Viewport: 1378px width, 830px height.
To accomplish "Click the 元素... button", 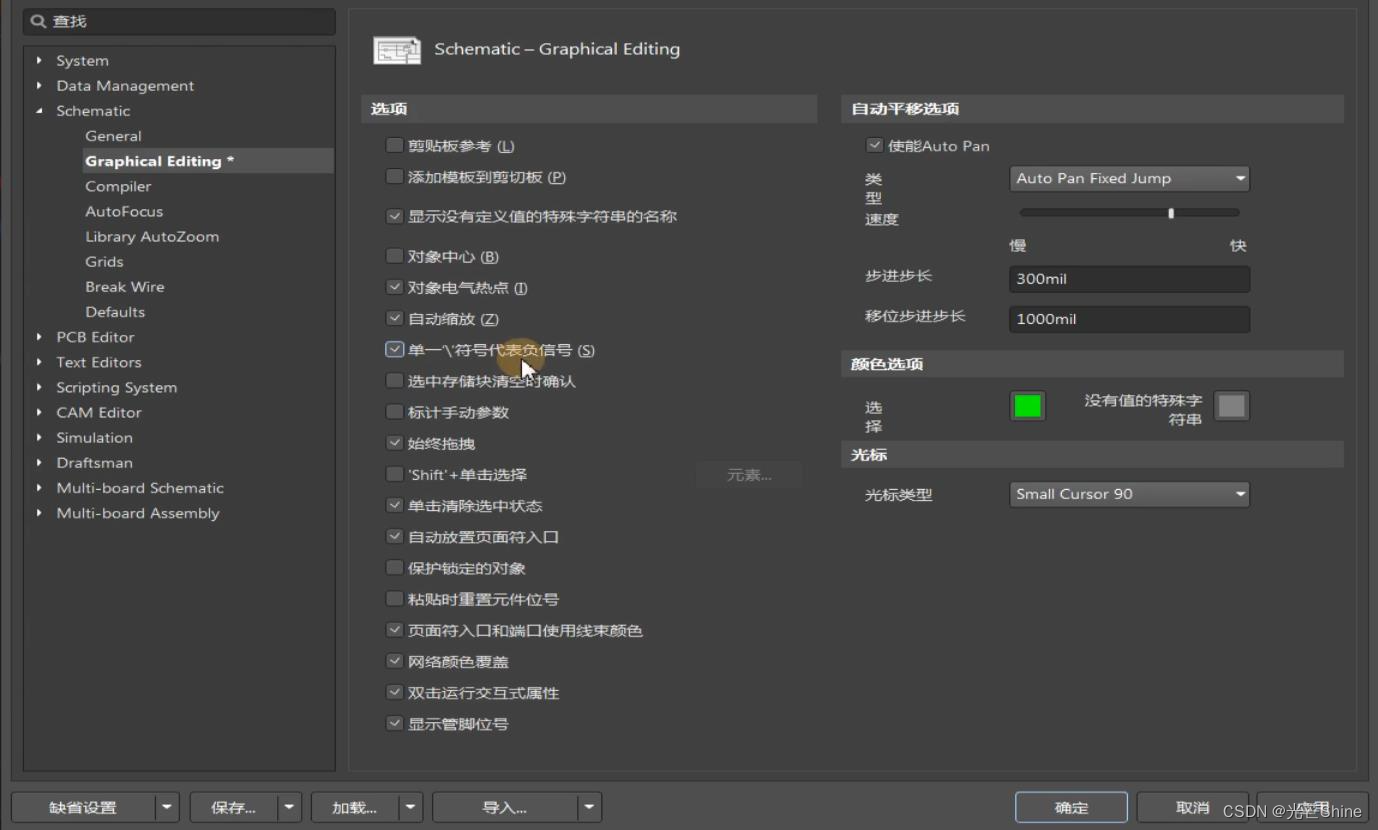I will coord(749,475).
